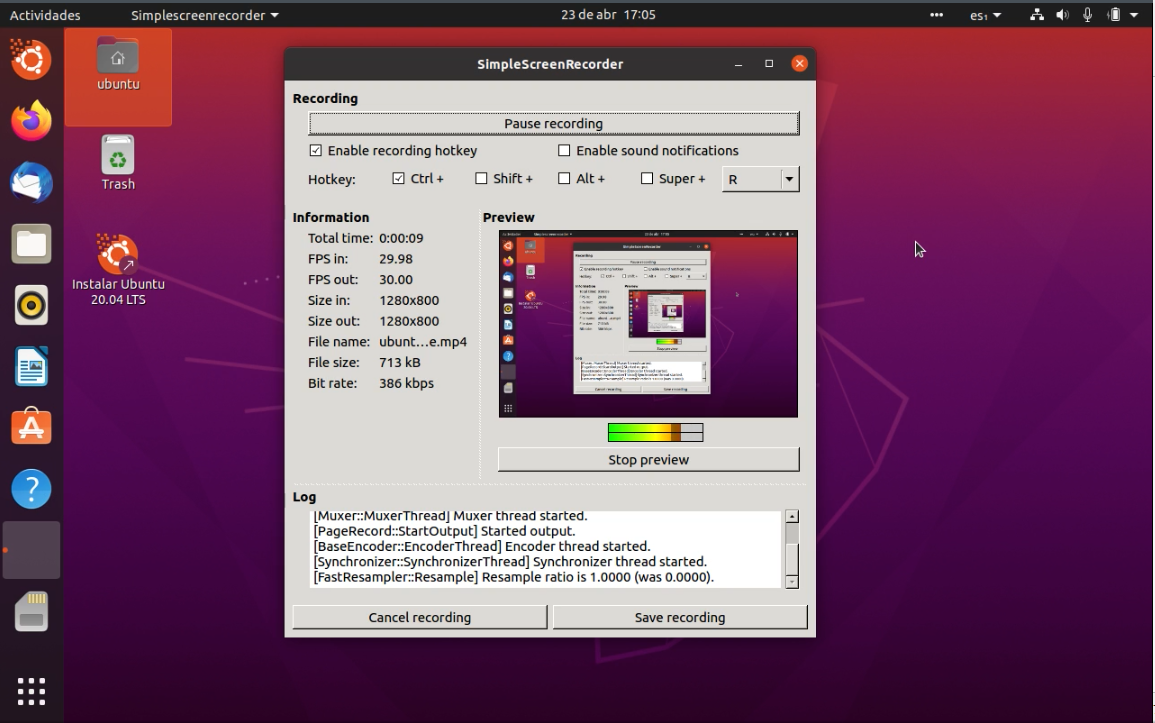The image size is (1155, 723).
Task: Open the system status menu in top bar
Action: click(x=1085, y=15)
